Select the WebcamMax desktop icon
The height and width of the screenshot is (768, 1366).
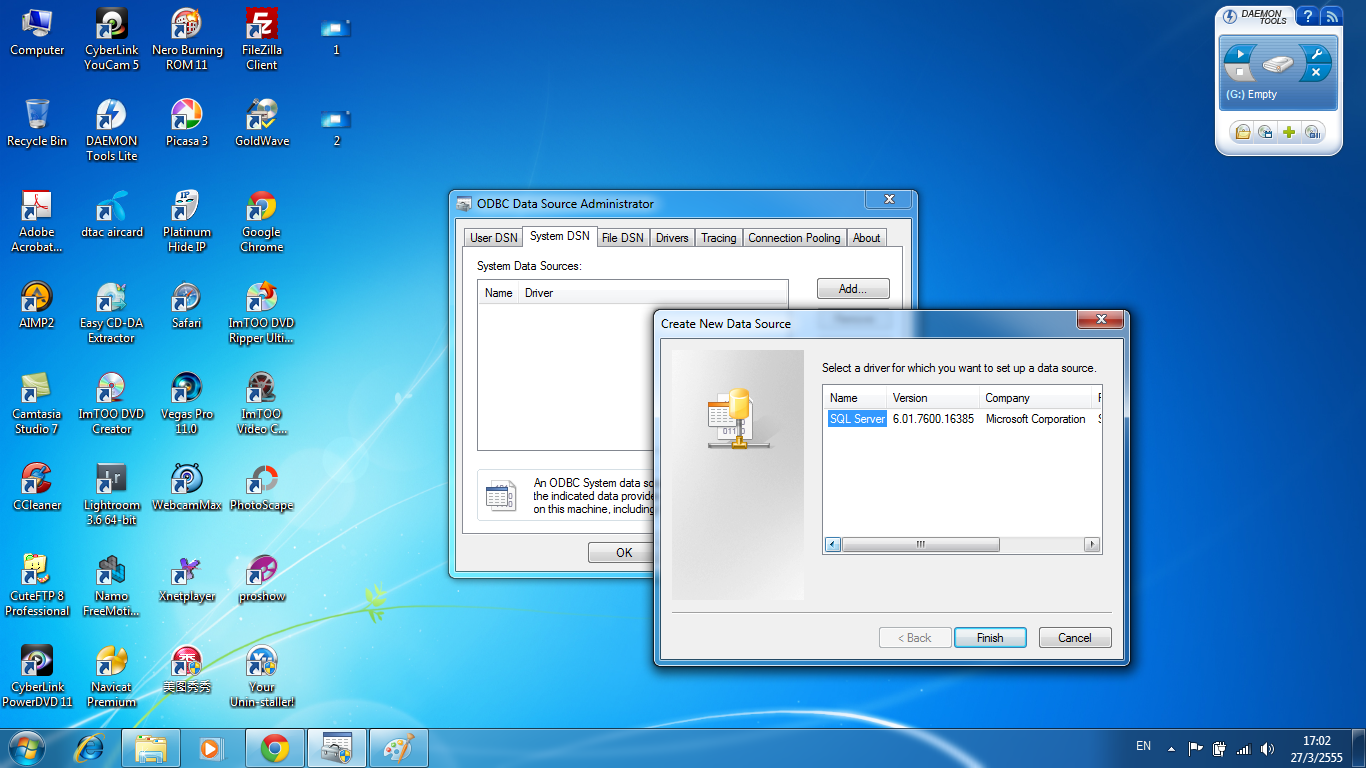[187, 487]
